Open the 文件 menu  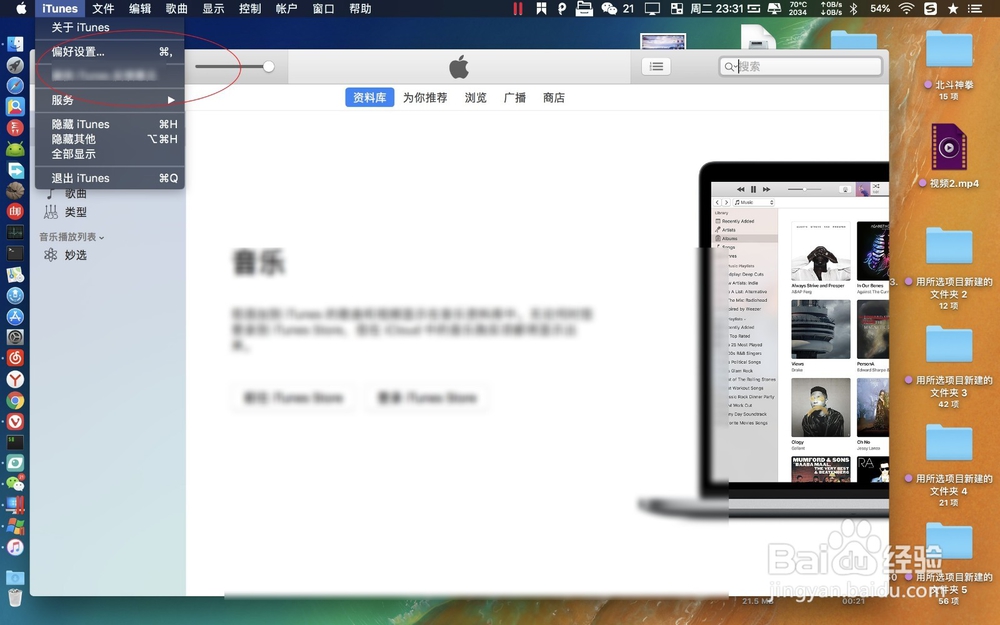coord(103,8)
